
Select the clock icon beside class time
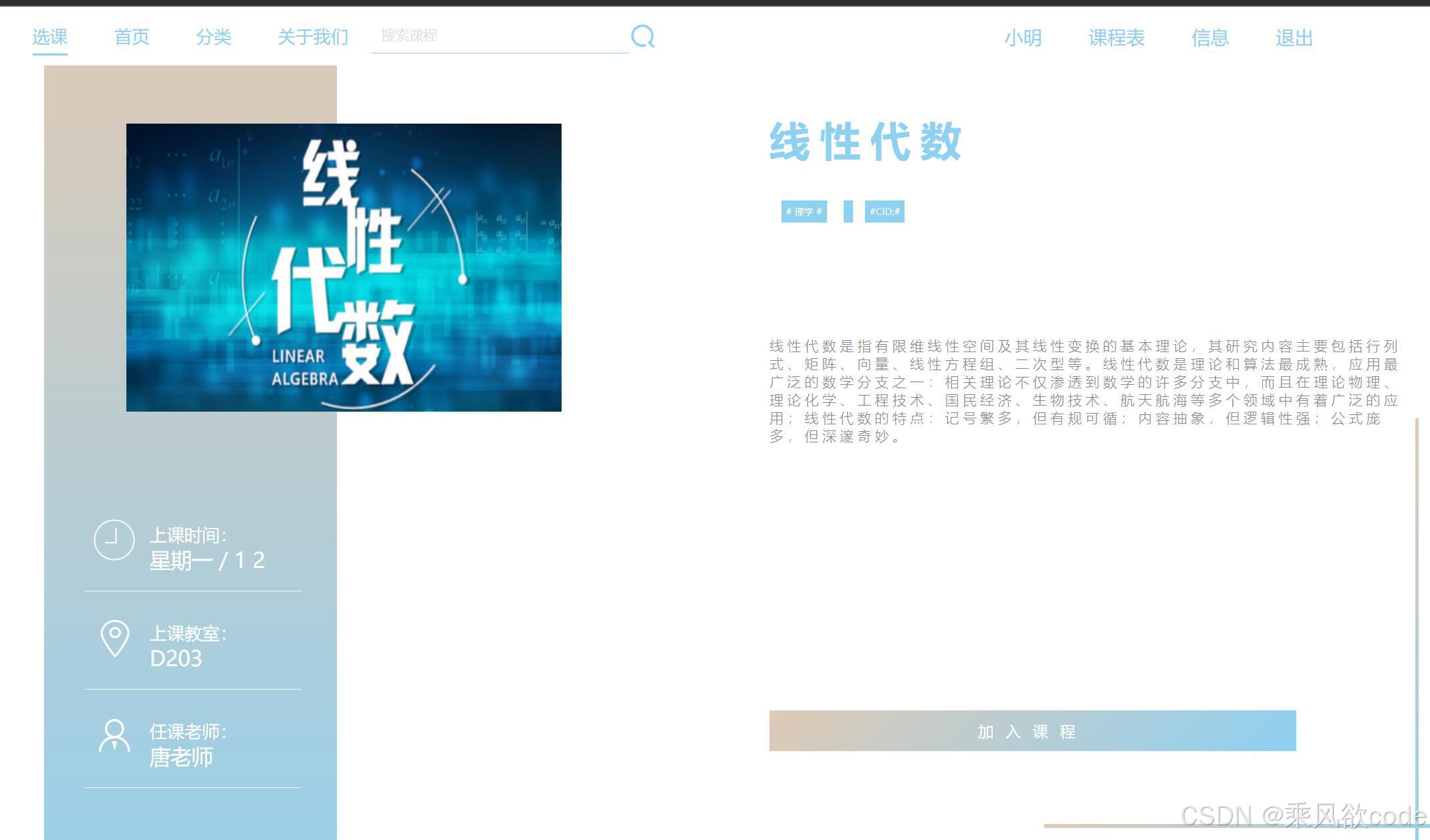click(x=114, y=541)
